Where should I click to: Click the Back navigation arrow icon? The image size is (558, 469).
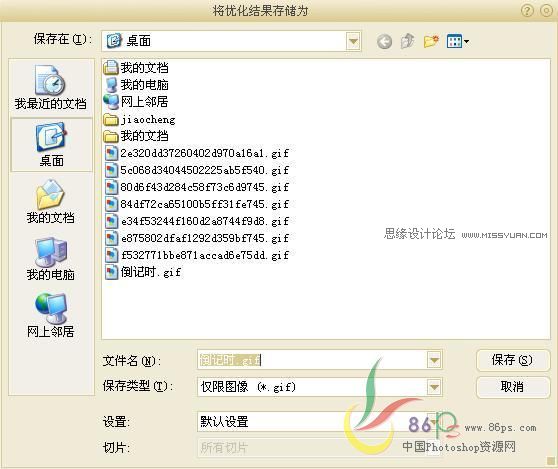click(384, 42)
